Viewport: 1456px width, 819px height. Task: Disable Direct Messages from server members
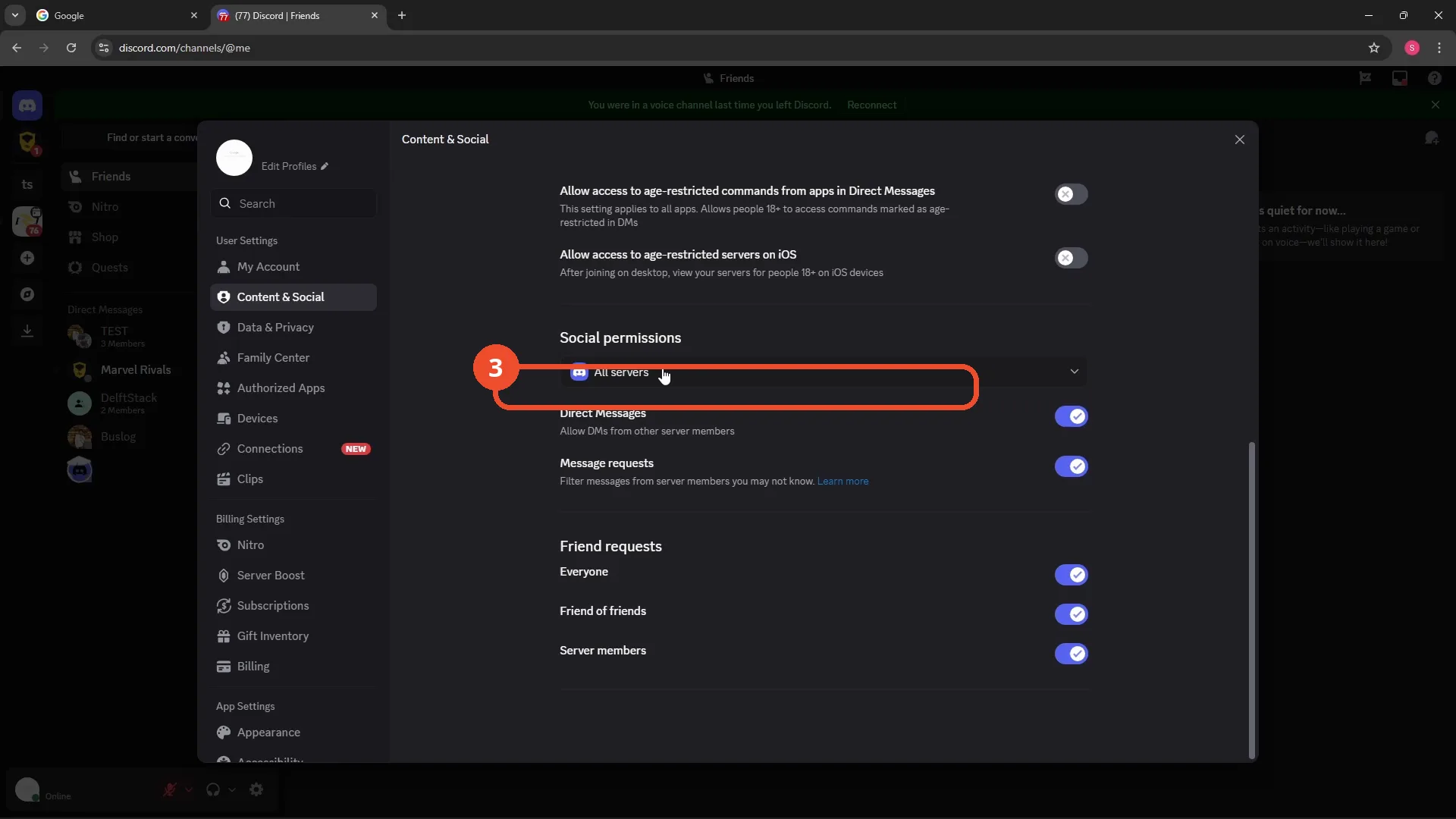point(1071,416)
